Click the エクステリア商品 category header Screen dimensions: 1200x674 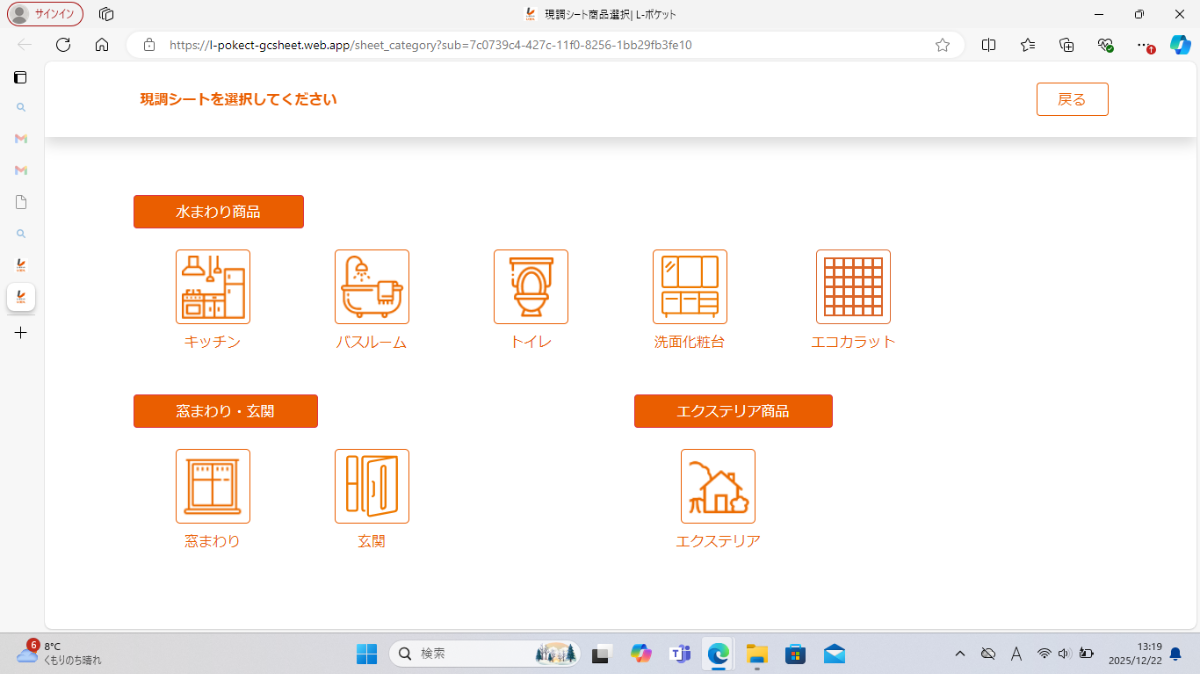pyautogui.click(x=733, y=411)
